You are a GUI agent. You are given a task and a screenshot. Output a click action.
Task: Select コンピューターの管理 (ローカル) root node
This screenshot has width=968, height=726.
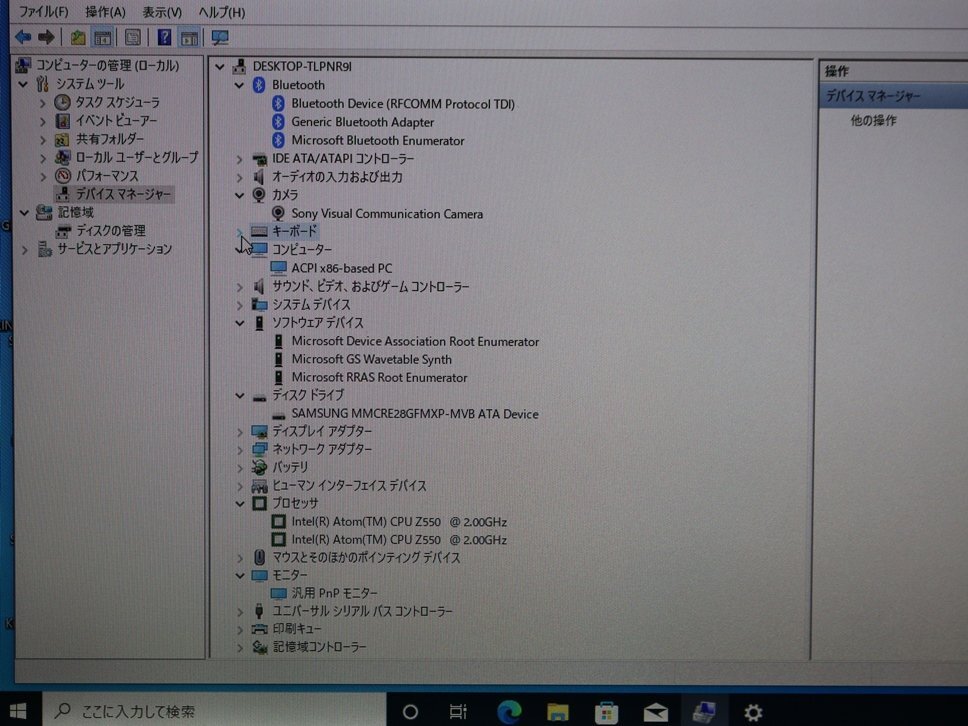pos(107,65)
